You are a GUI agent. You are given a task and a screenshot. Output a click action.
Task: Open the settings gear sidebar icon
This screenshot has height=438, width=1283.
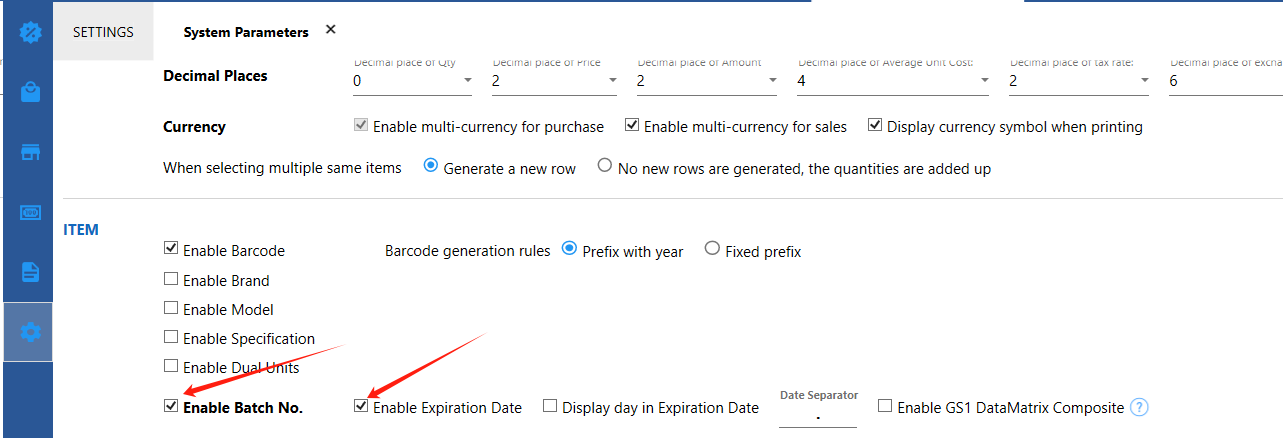pos(30,331)
